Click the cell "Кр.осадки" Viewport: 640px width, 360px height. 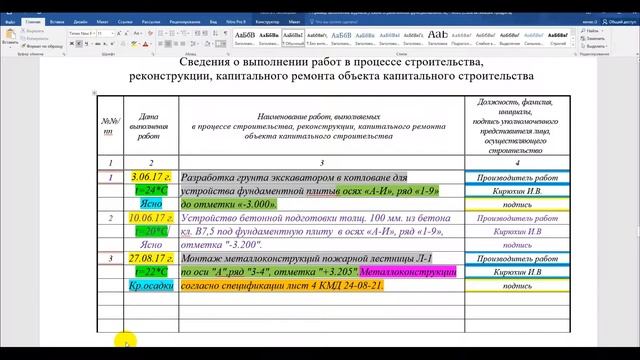151,286
